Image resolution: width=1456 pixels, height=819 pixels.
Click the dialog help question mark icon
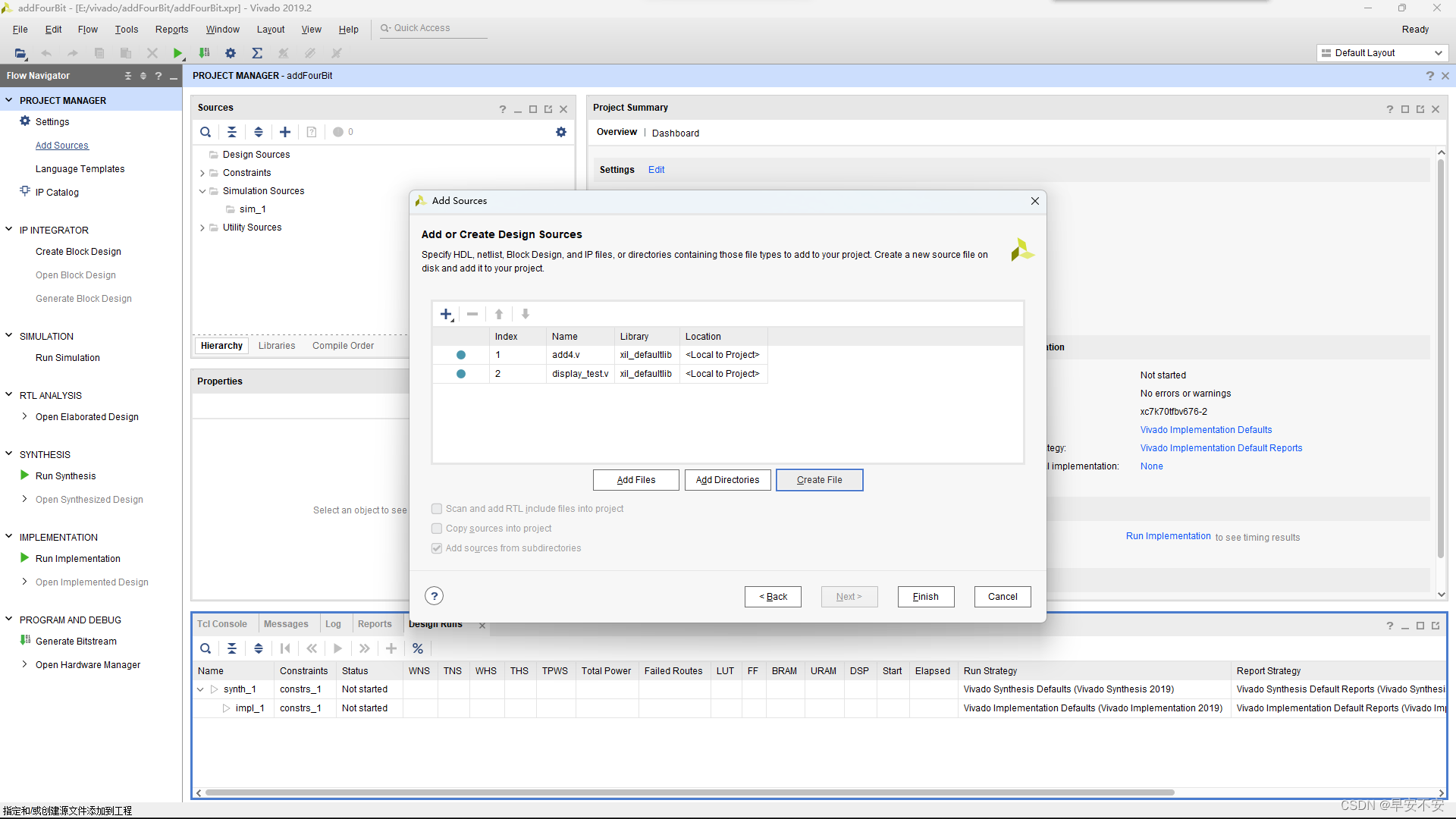[434, 596]
